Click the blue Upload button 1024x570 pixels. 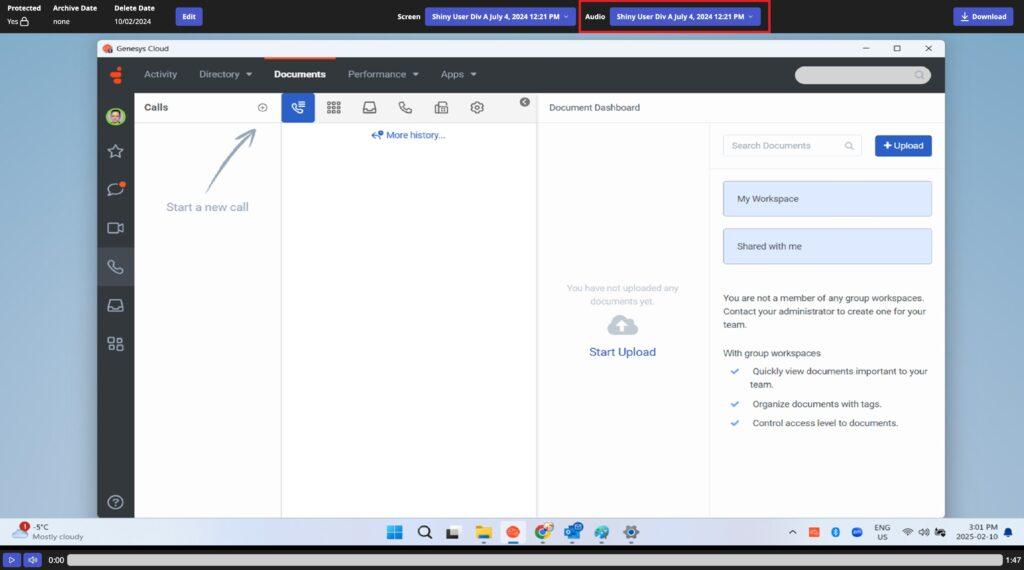pyautogui.click(x=903, y=146)
